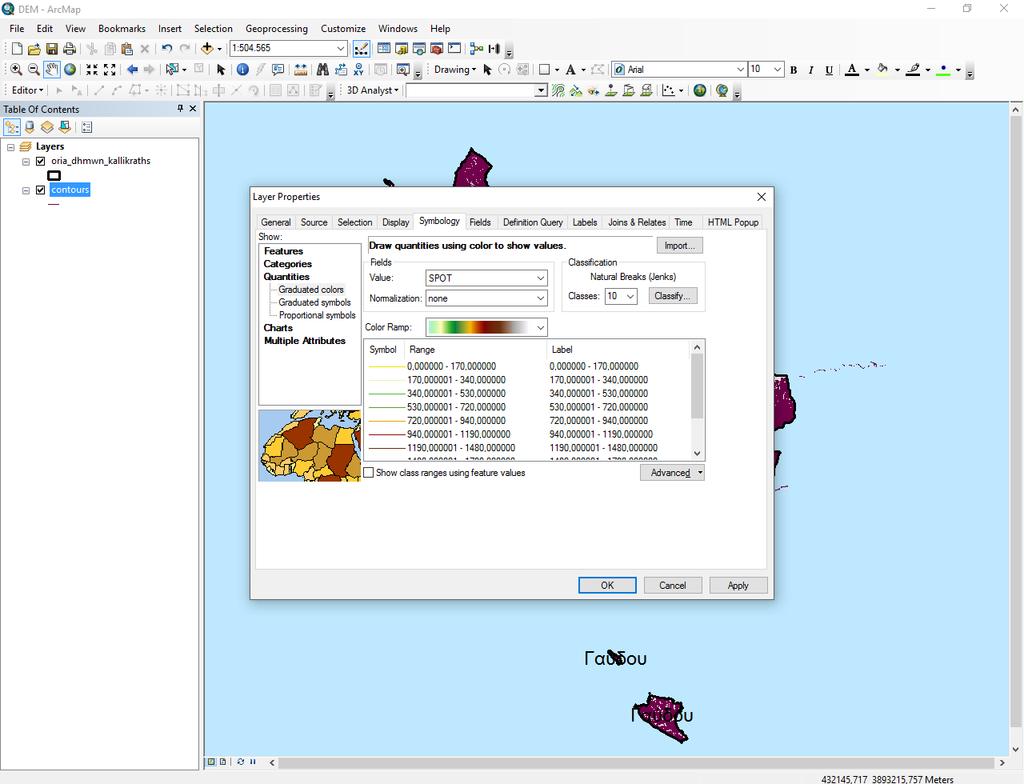Open Go To XY tool
This screenshot has height=784, width=1024.
point(359,69)
